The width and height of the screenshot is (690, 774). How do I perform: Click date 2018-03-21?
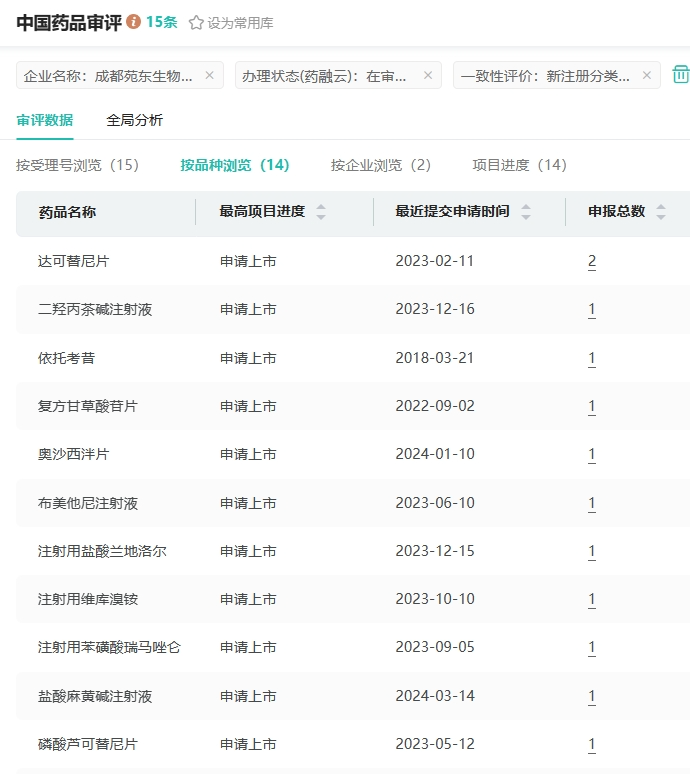434,358
